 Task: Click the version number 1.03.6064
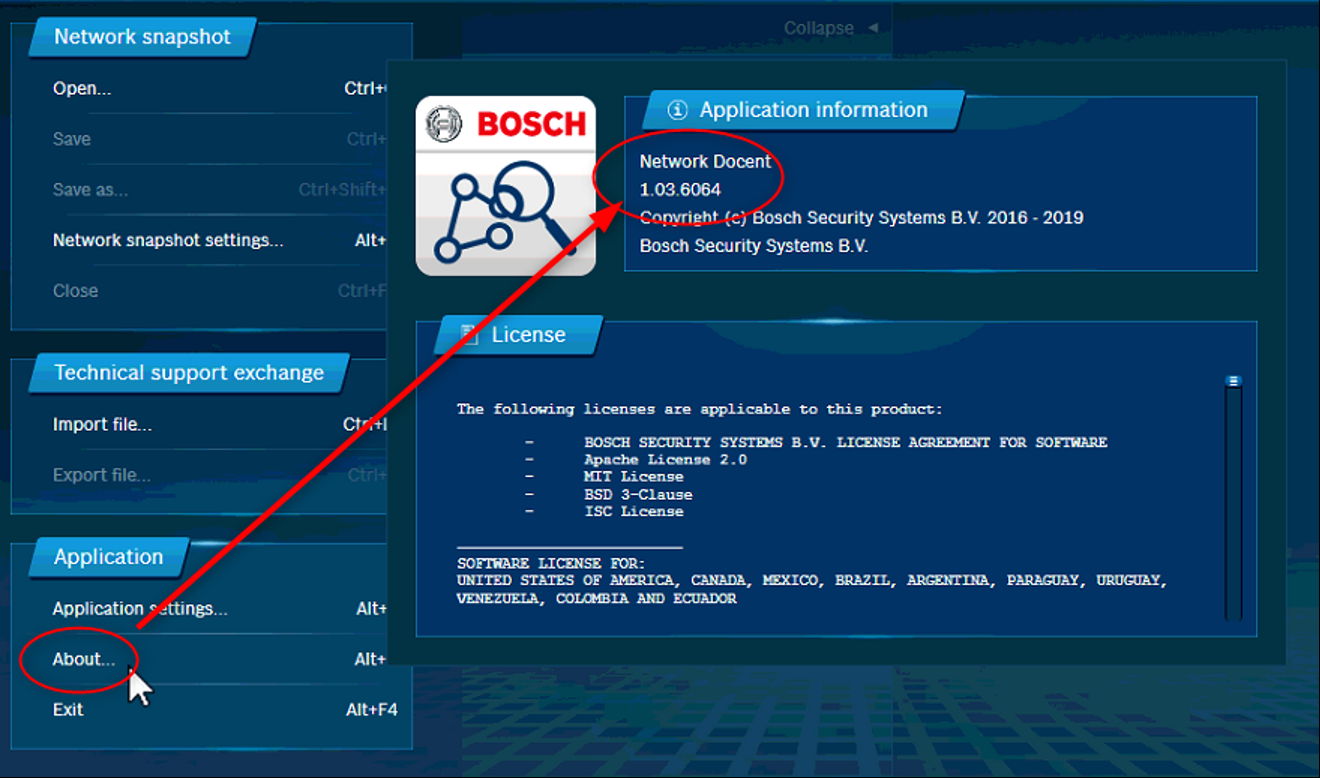(680, 189)
